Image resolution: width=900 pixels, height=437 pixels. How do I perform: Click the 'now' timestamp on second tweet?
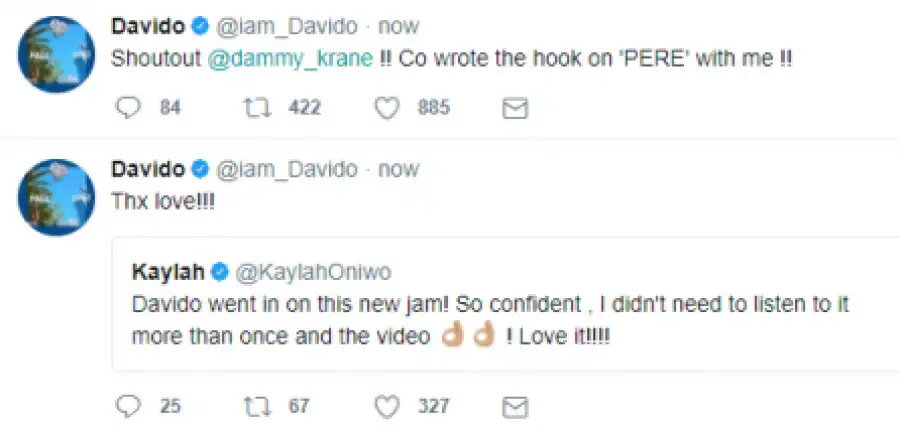coord(399,168)
